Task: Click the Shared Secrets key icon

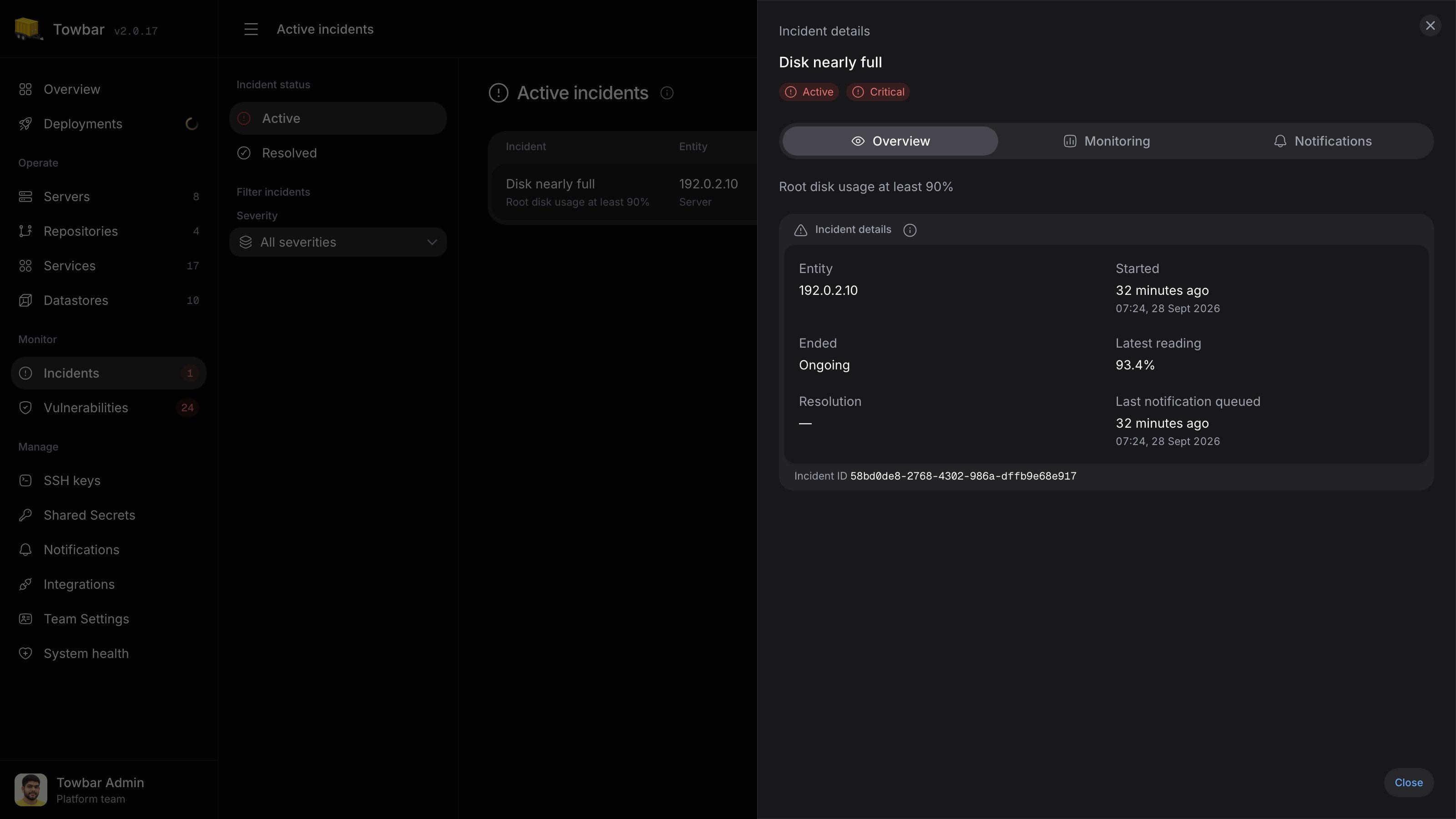Action: click(x=25, y=515)
